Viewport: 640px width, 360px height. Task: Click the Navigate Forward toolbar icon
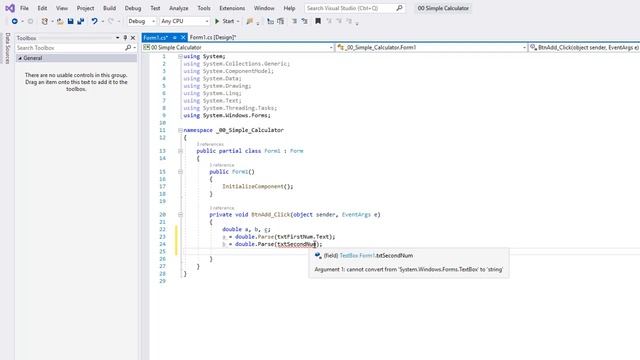pyautogui.click(x=30, y=21)
